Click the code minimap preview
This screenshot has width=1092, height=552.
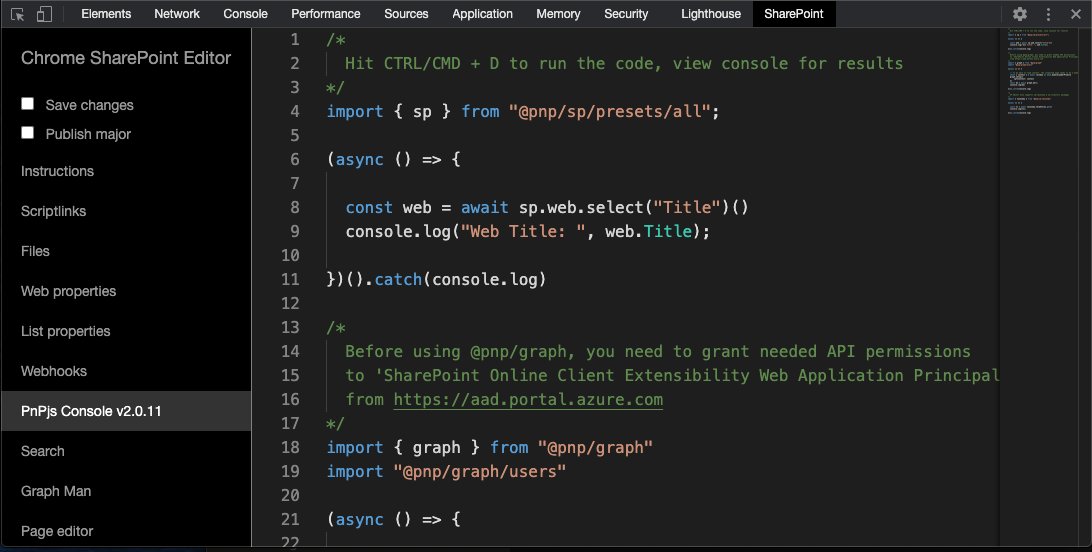1043,70
